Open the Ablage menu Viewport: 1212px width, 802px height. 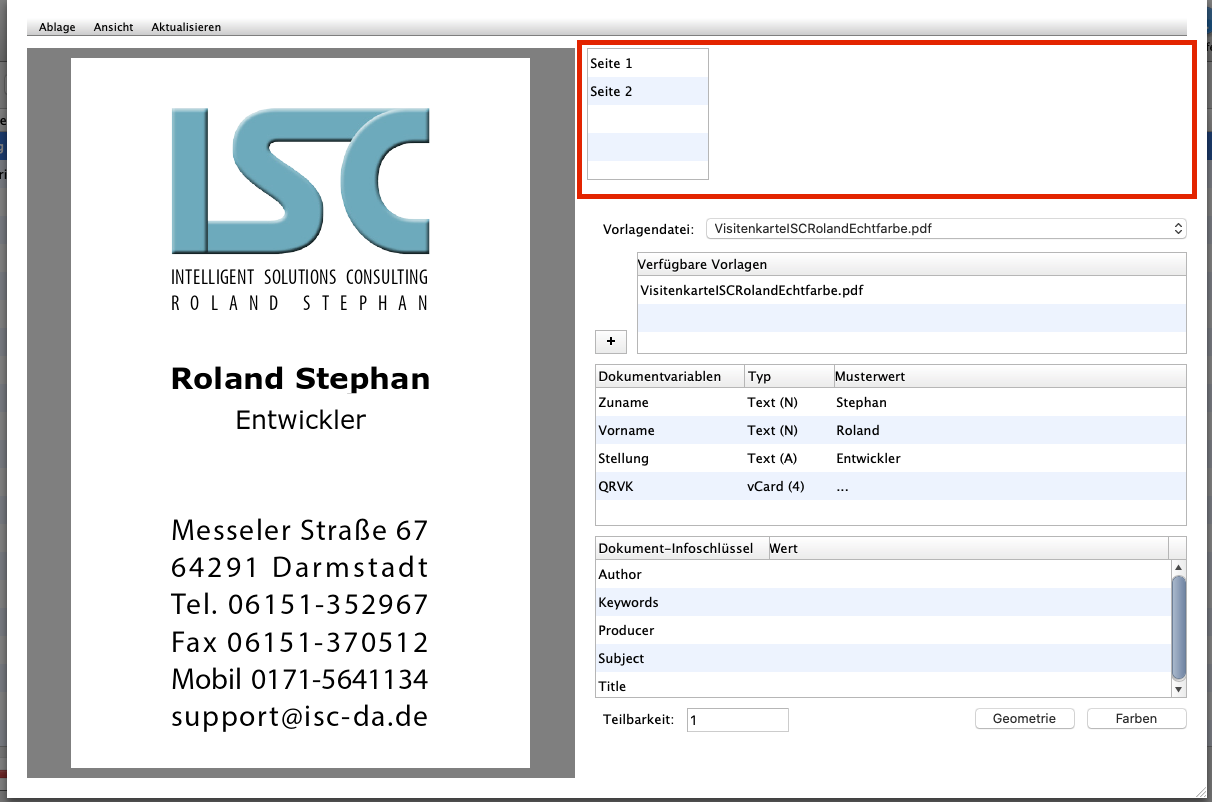click(x=57, y=27)
